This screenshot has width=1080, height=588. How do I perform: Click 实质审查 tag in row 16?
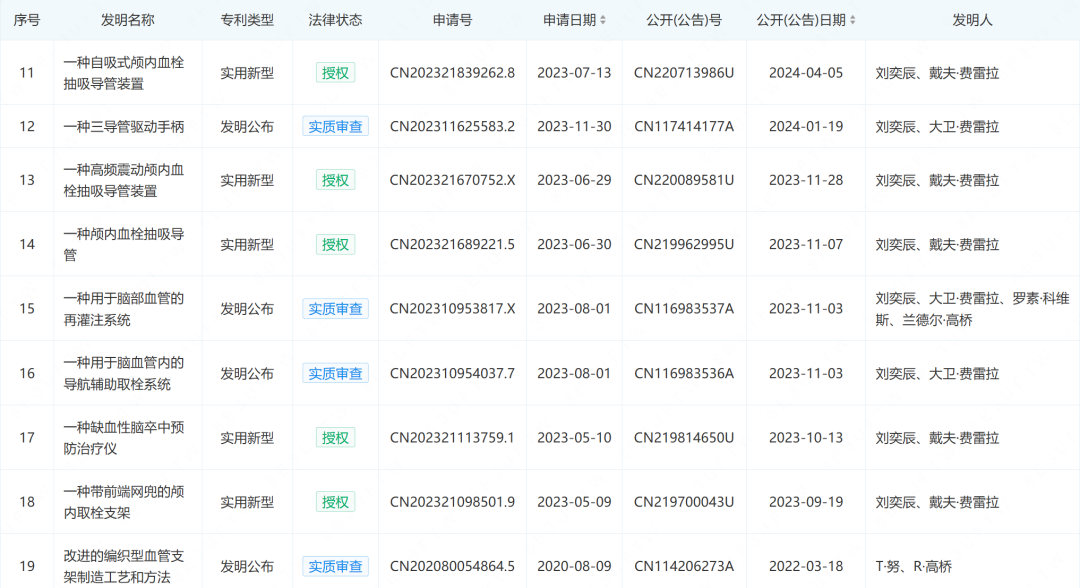tap(335, 373)
